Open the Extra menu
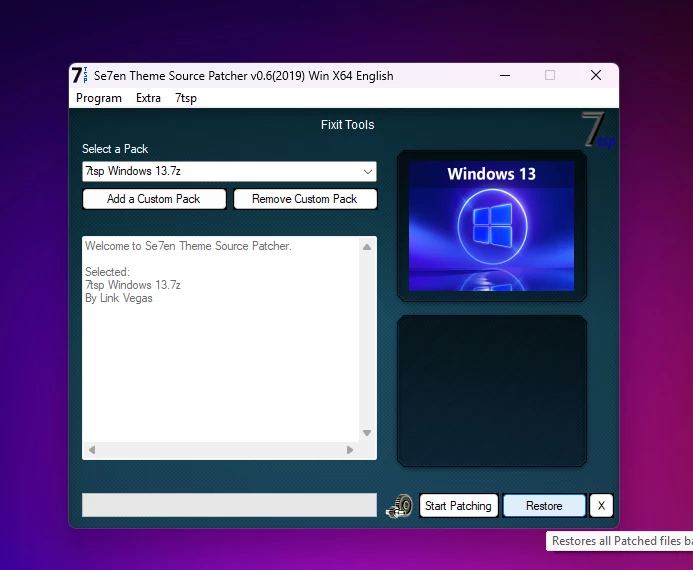This screenshot has height=570, width=693. 148,98
